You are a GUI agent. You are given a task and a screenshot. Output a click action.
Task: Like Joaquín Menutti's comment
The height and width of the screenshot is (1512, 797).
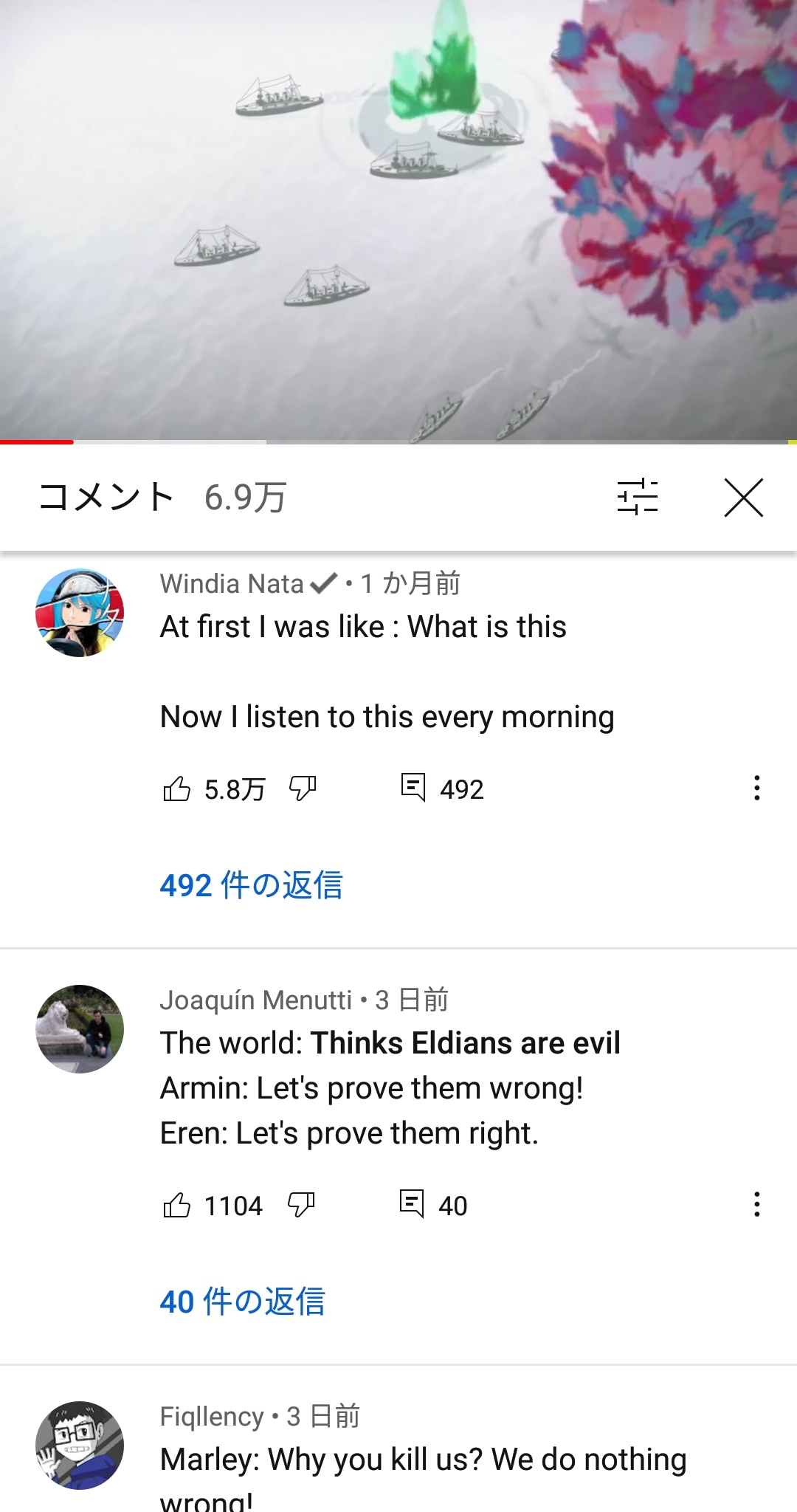(x=177, y=1205)
